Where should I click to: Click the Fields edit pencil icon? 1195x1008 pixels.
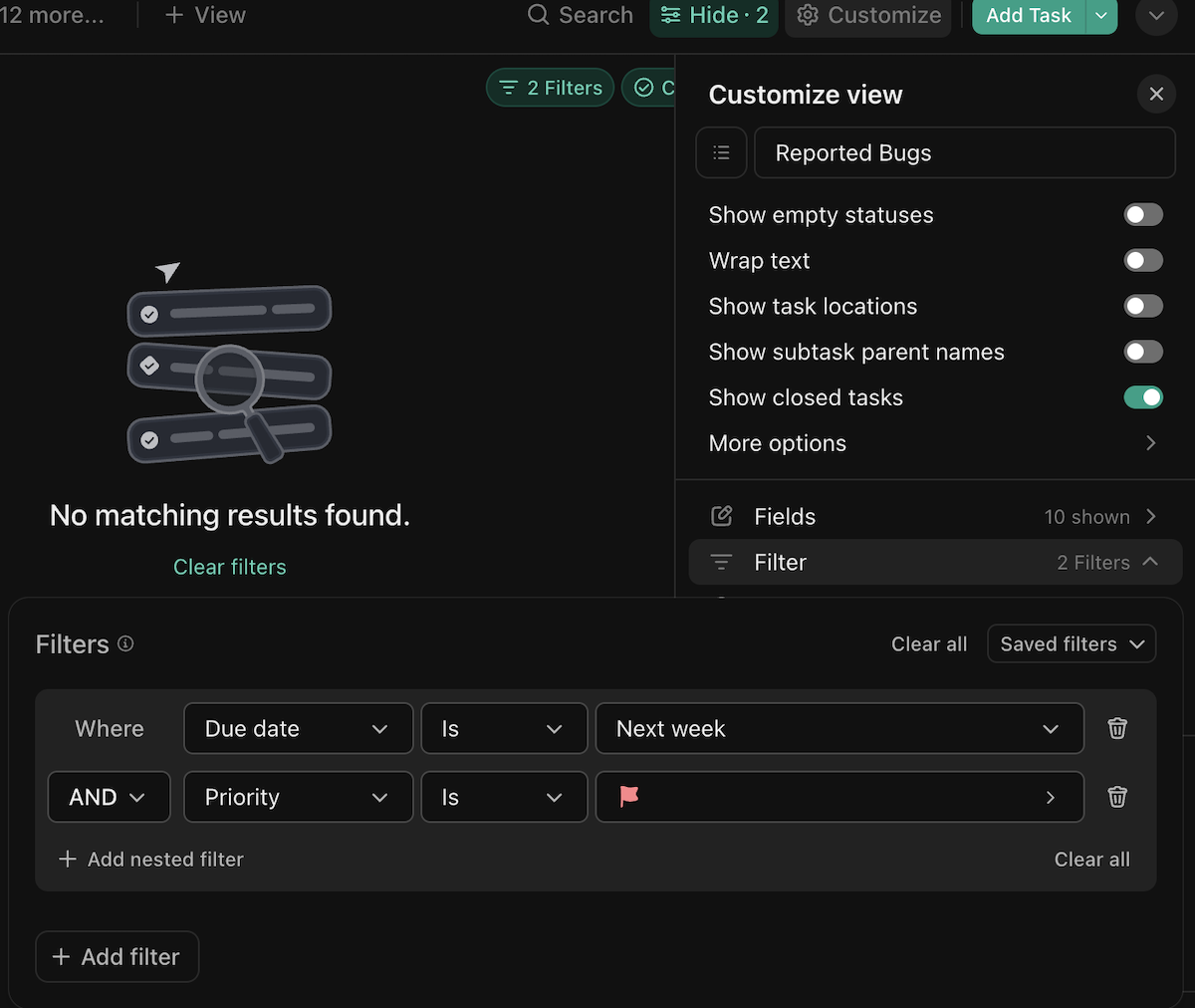click(x=721, y=516)
